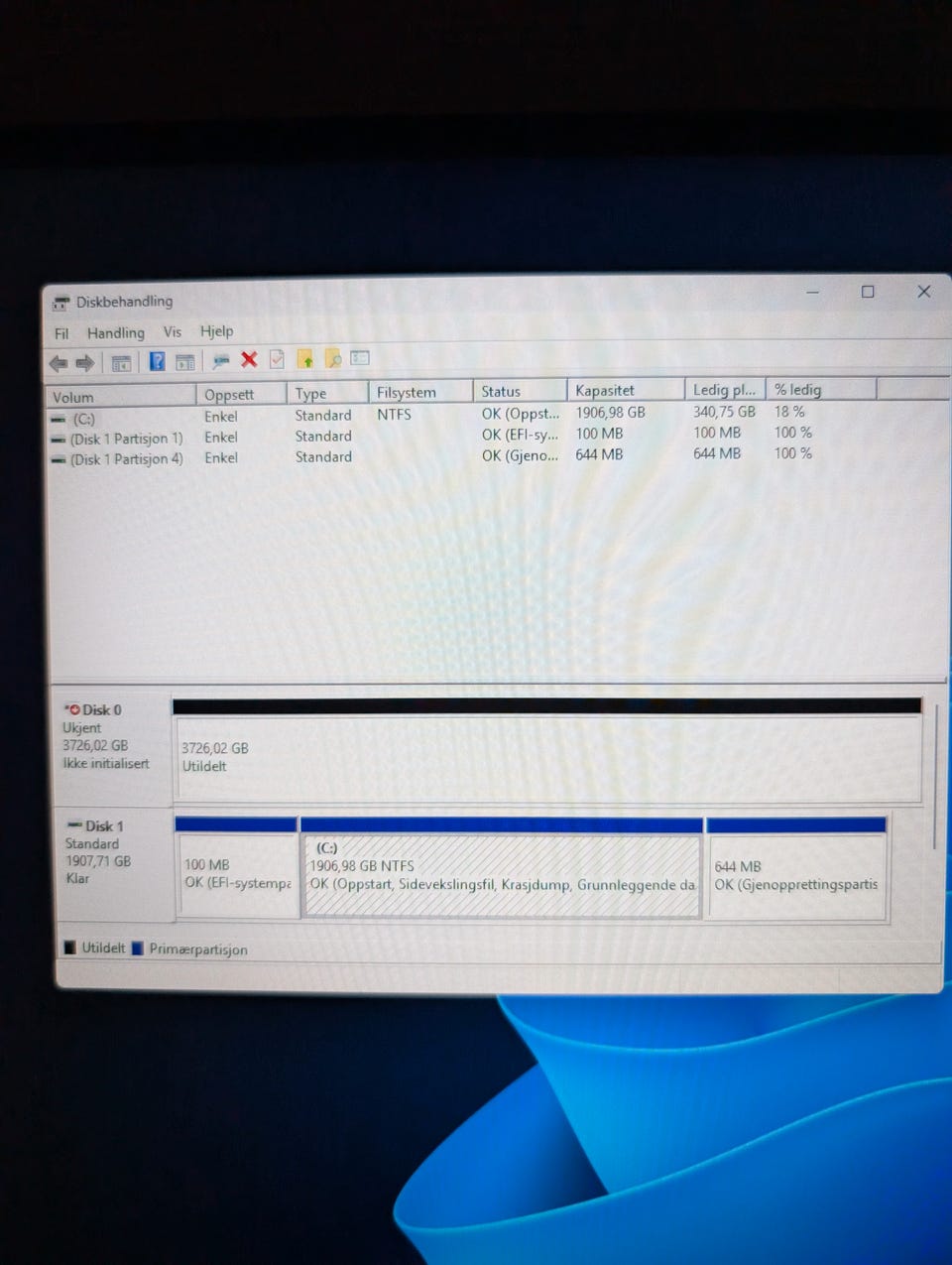Go back with the left arrow toolbar icon
952x1265 pixels.
59,363
